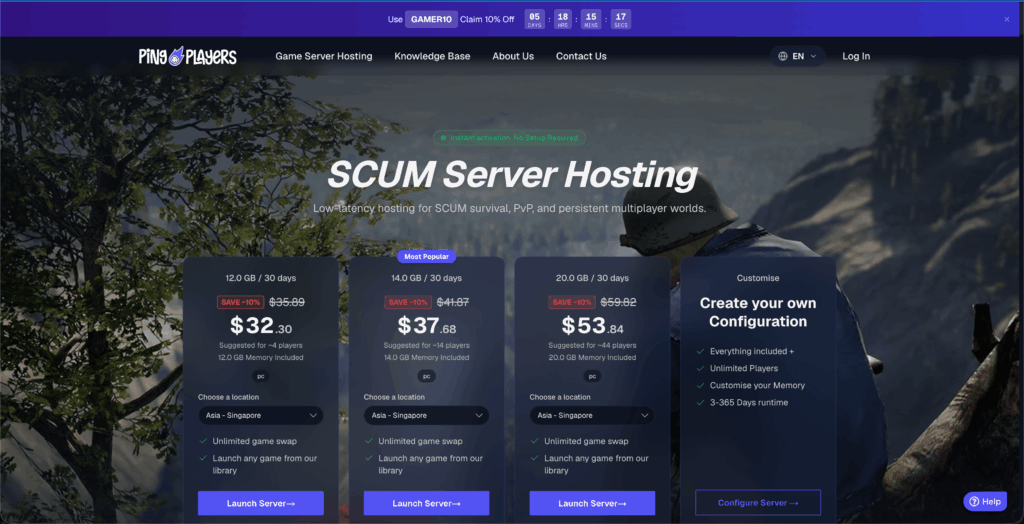Click 'Create your own Configuration' heading
Screen dimensions: 1024x524
pos(758,312)
